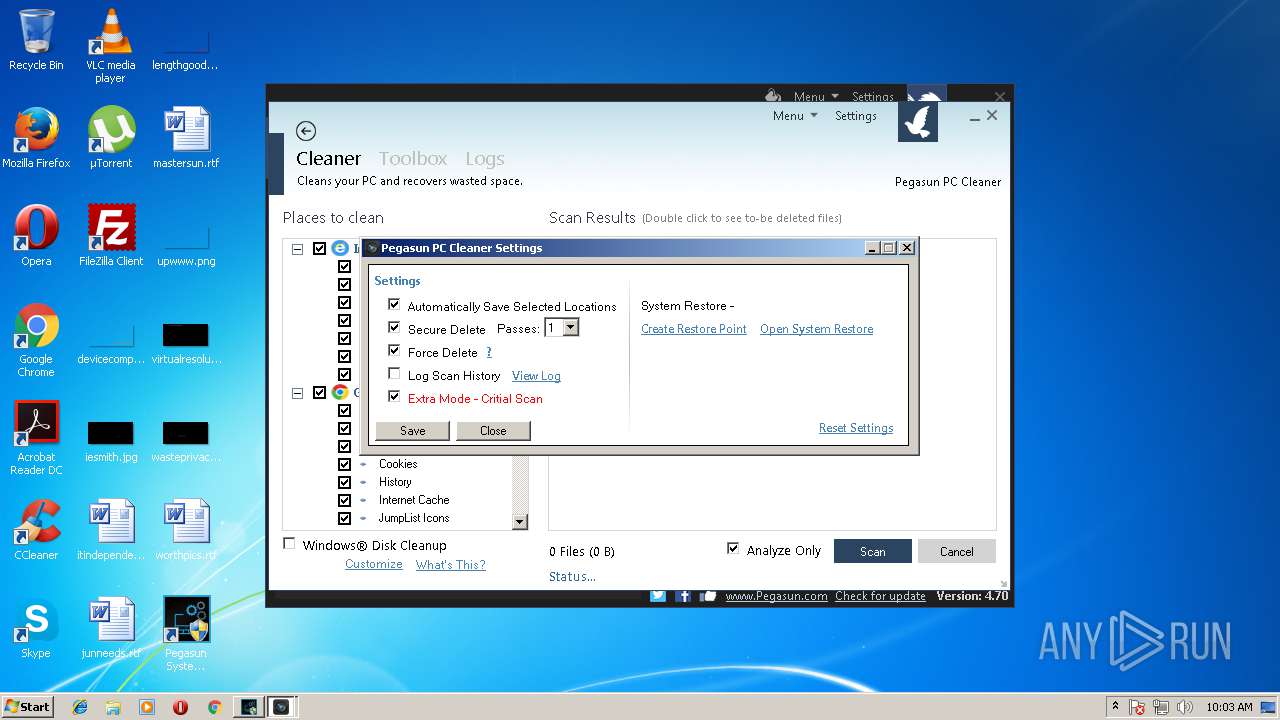Click Chrome icon in taskbar
Image resolution: width=1280 pixels, height=720 pixels.
(214, 707)
